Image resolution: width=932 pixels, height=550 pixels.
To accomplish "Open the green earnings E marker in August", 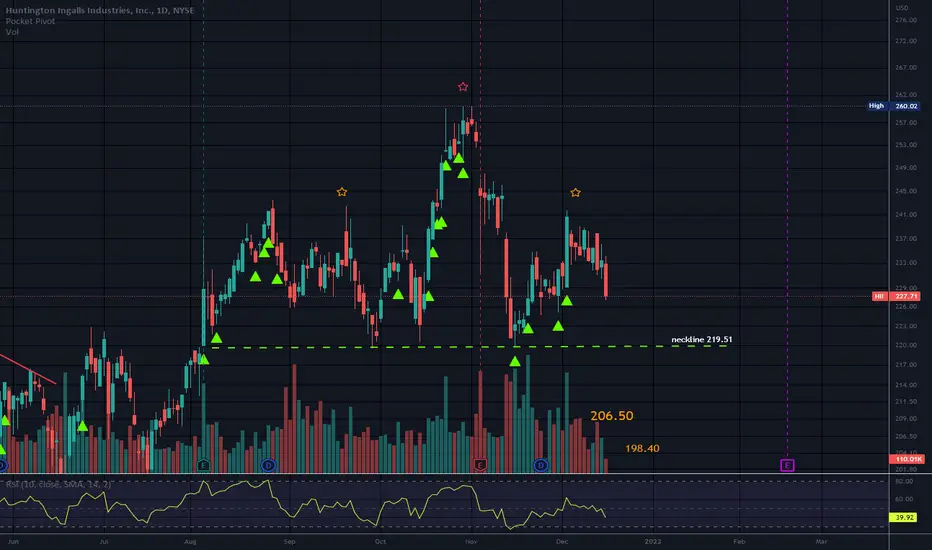I will (x=203, y=465).
